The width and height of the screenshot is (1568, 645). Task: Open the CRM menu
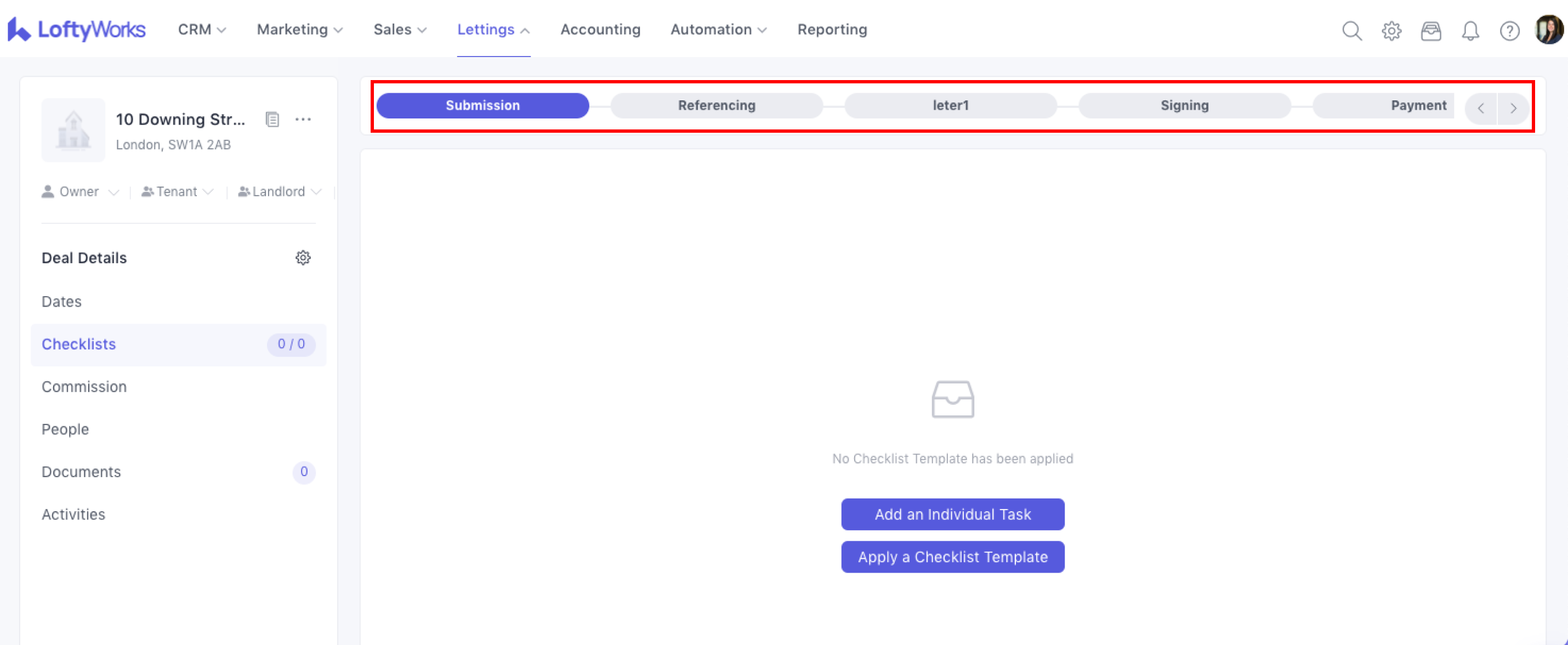201,29
